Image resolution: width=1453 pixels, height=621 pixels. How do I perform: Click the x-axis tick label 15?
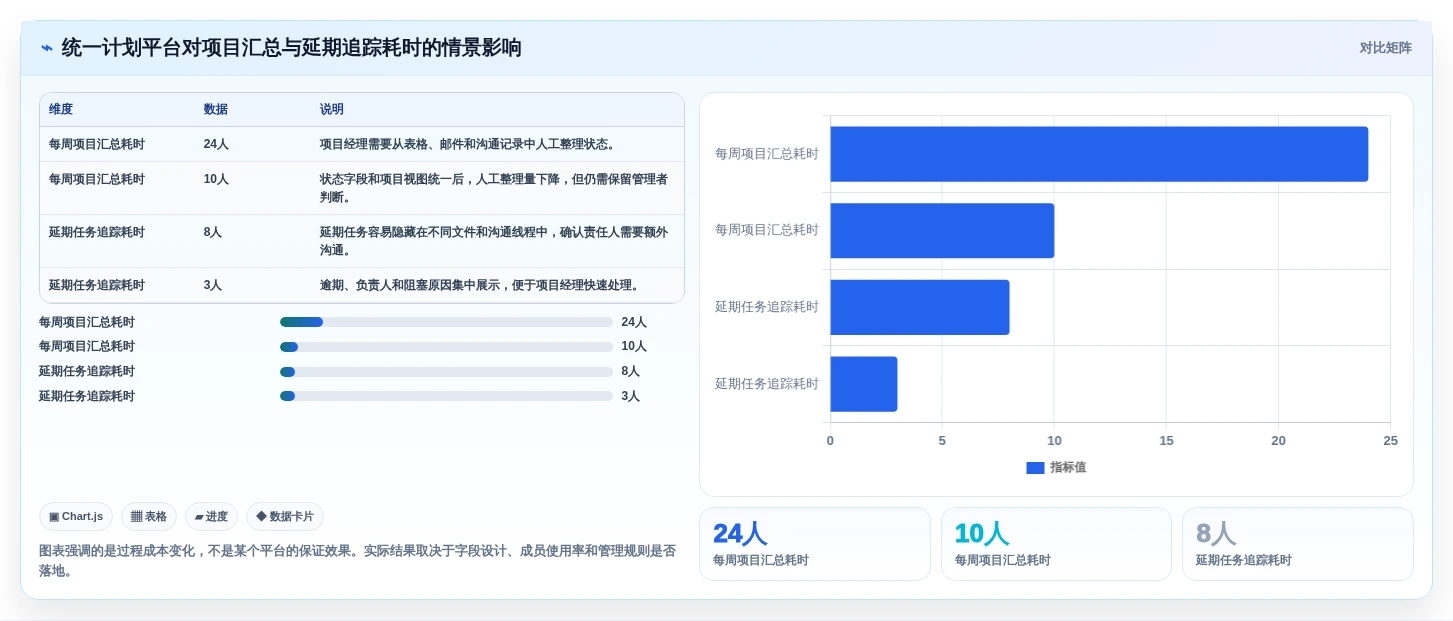1166,441
